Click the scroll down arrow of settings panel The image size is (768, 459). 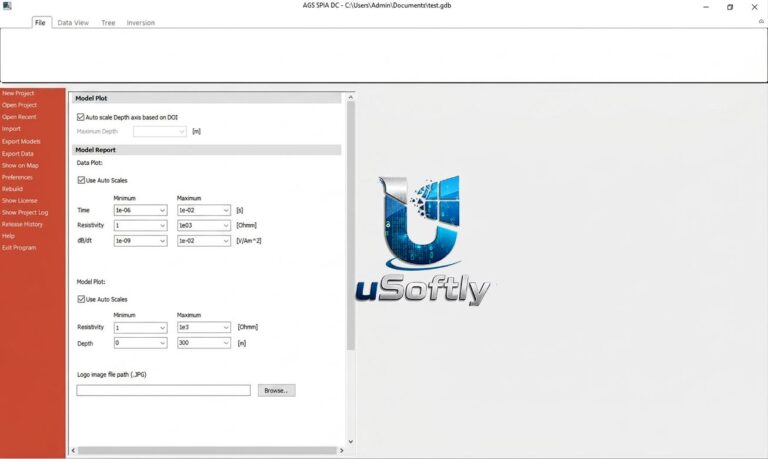[350, 441]
